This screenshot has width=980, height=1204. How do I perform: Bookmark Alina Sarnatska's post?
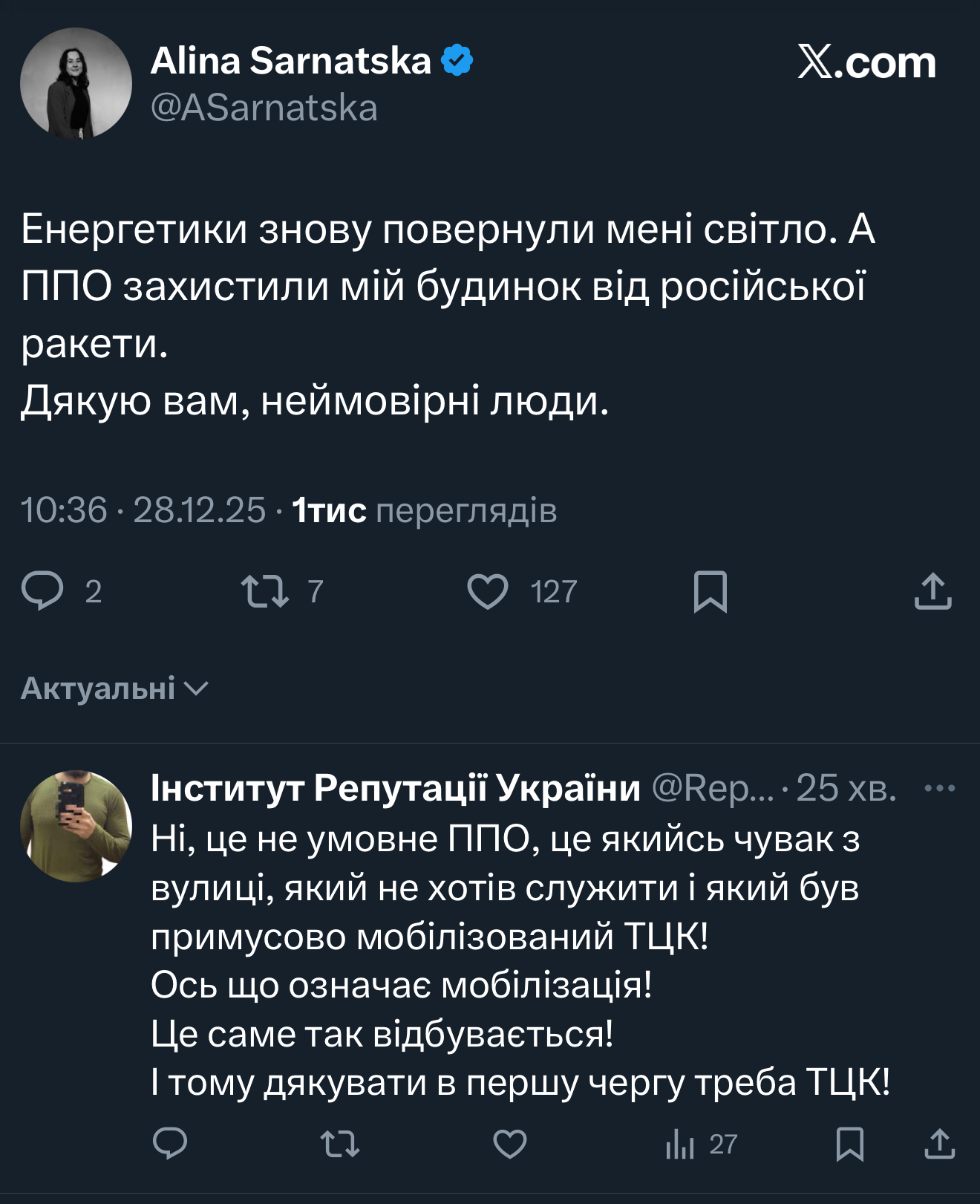tap(710, 591)
